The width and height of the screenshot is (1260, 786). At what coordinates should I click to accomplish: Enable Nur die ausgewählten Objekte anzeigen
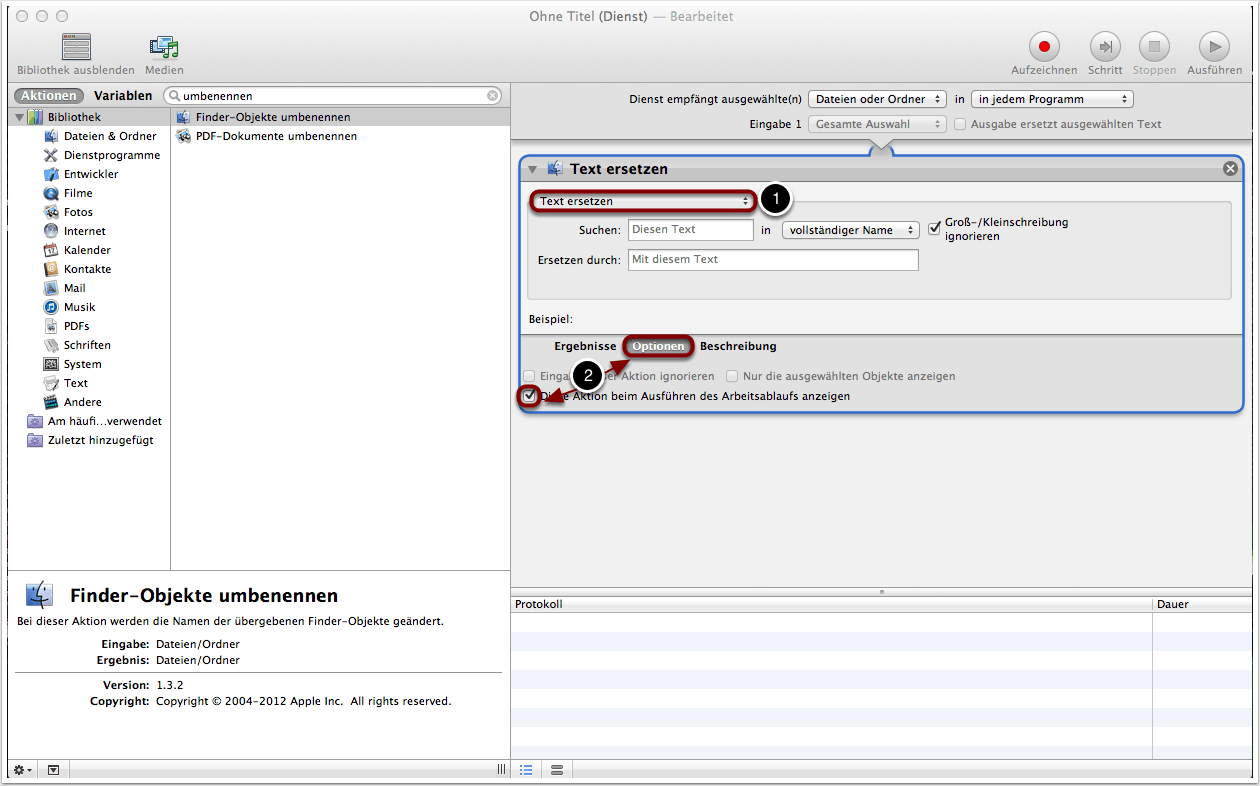coord(733,376)
